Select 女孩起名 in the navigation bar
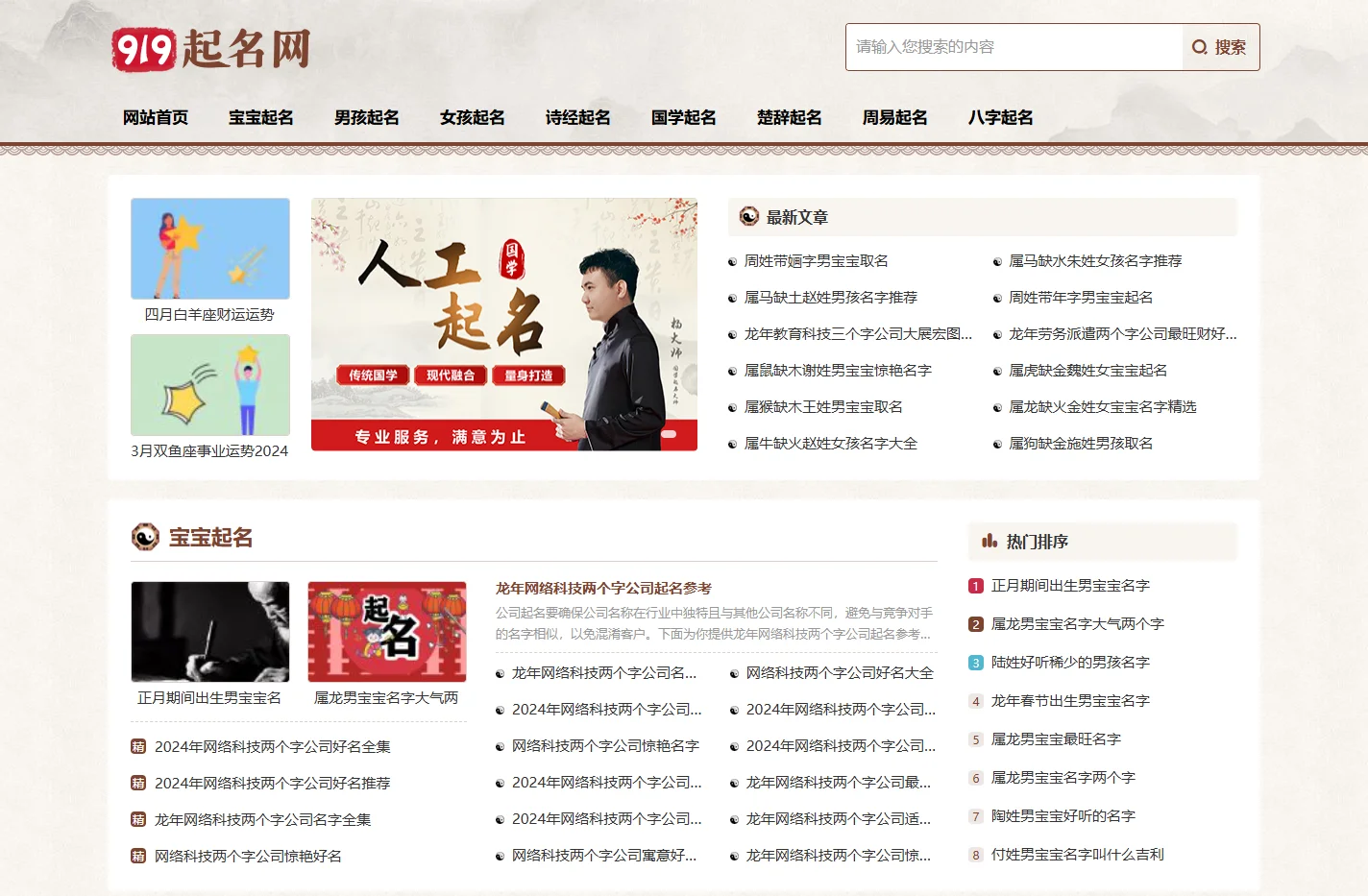The height and width of the screenshot is (896, 1368). point(473,117)
